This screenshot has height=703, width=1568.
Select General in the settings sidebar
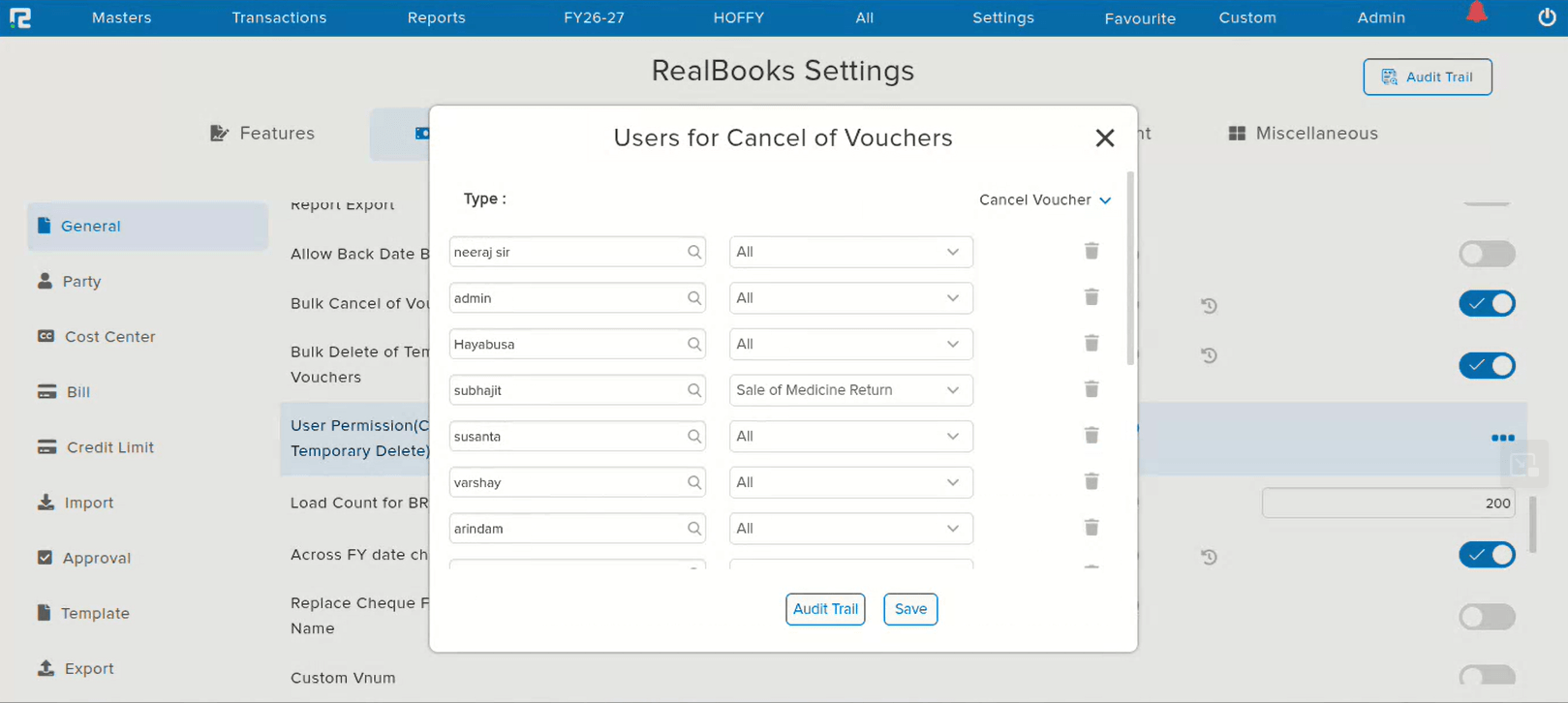click(147, 227)
